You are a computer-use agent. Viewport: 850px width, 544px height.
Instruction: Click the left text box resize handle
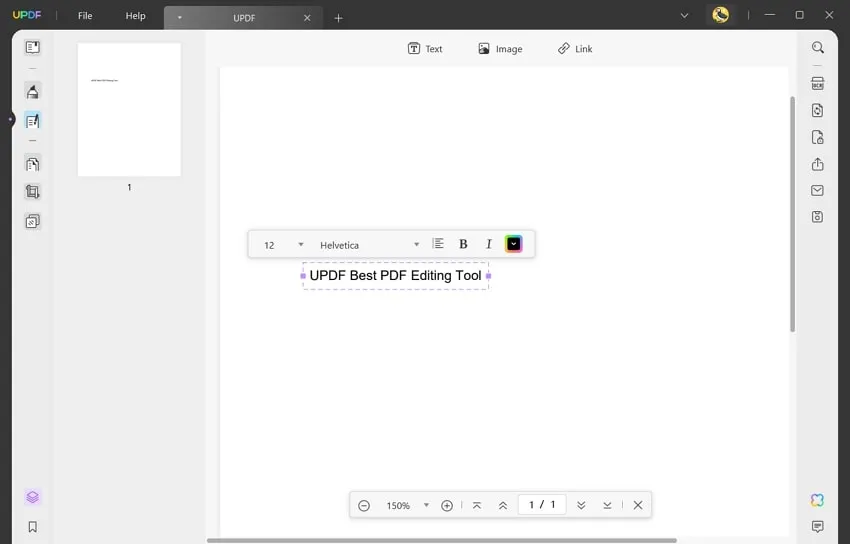click(x=303, y=276)
